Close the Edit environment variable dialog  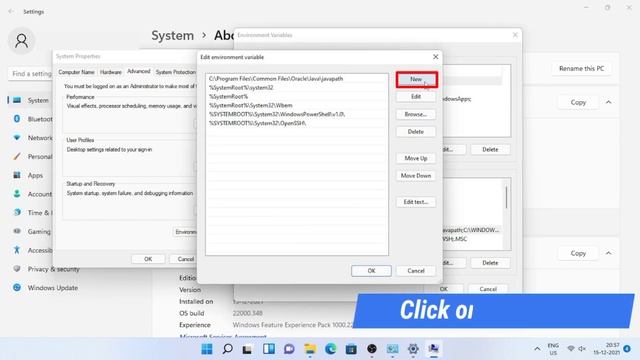click(x=436, y=57)
